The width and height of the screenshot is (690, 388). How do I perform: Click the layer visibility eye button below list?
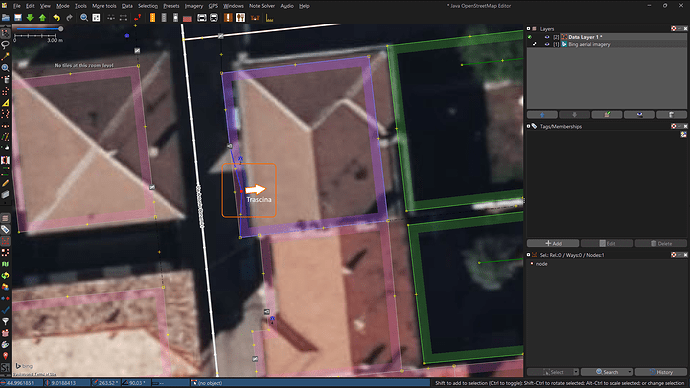pos(639,115)
